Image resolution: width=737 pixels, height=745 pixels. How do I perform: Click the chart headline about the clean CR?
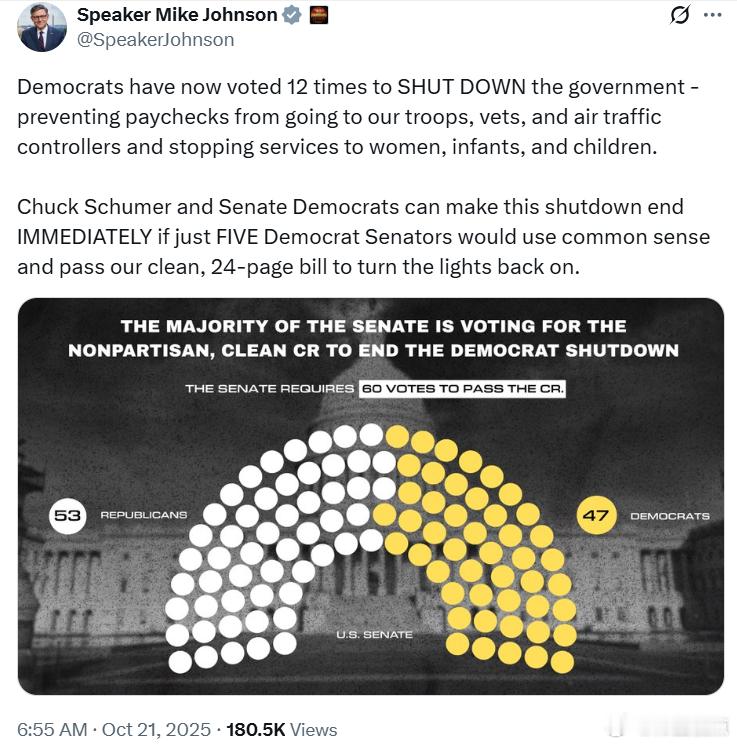pyautogui.click(x=373, y=338)
